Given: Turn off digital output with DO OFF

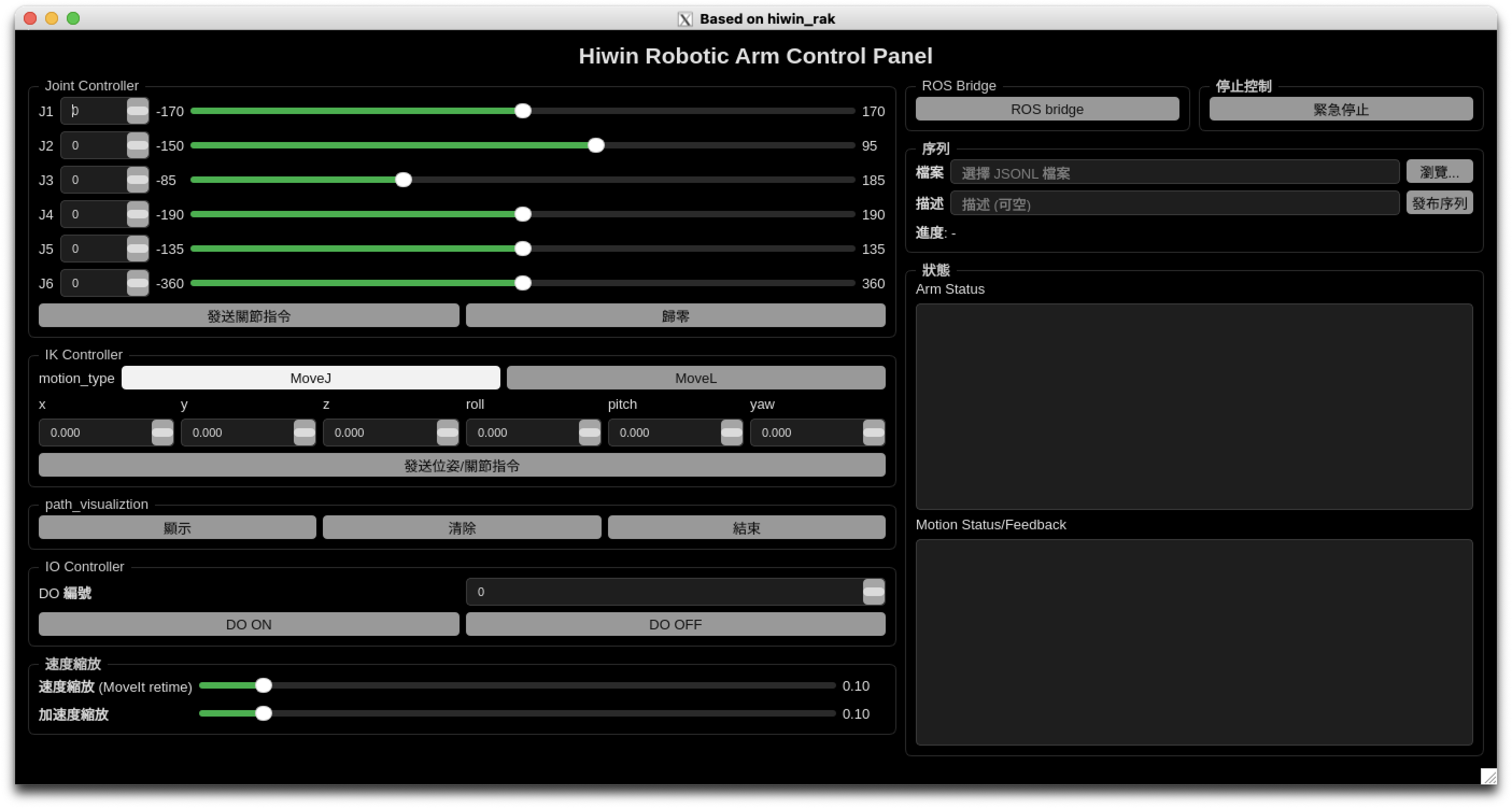Looking at the screenshot, I should click(x=676, y=625).
